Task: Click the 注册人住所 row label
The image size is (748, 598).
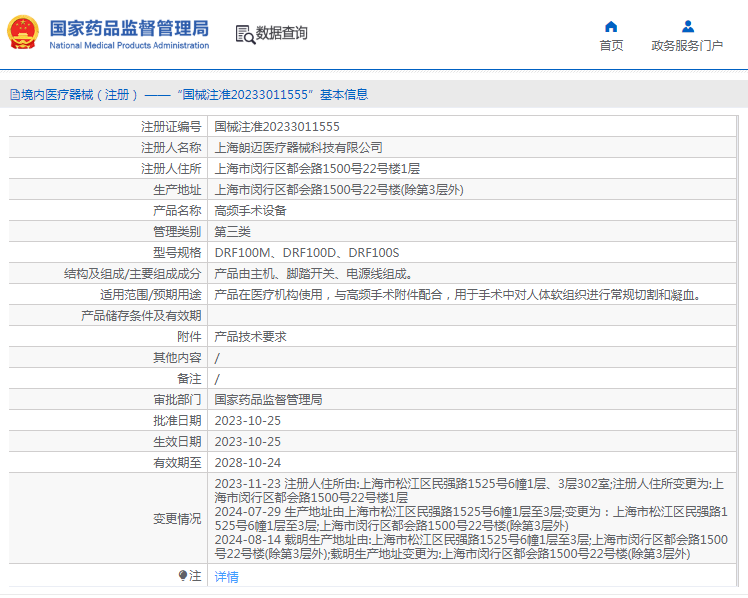Action: click(x=171, y=168)
